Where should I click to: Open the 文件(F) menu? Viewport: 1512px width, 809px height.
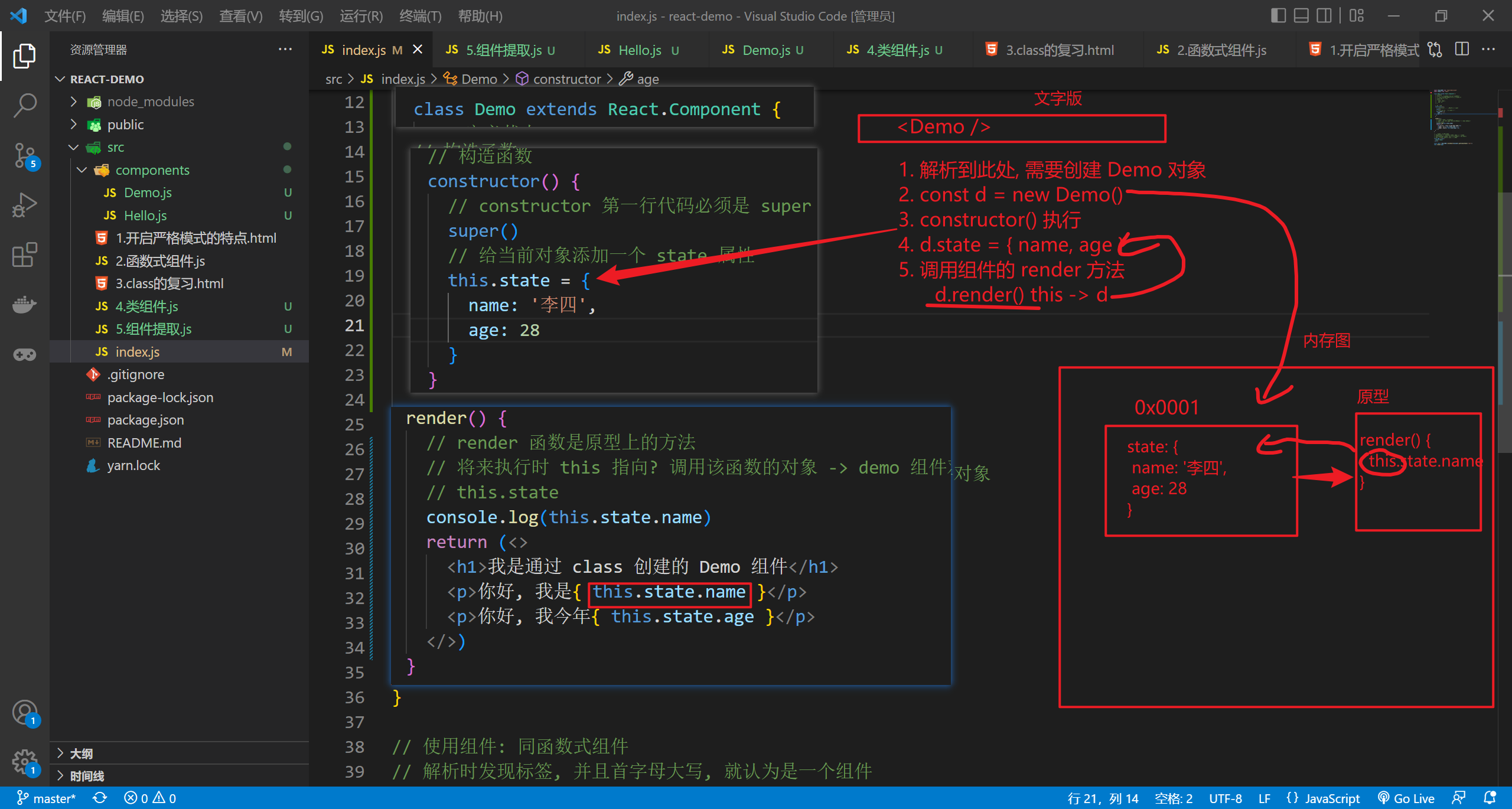(65, 16)
